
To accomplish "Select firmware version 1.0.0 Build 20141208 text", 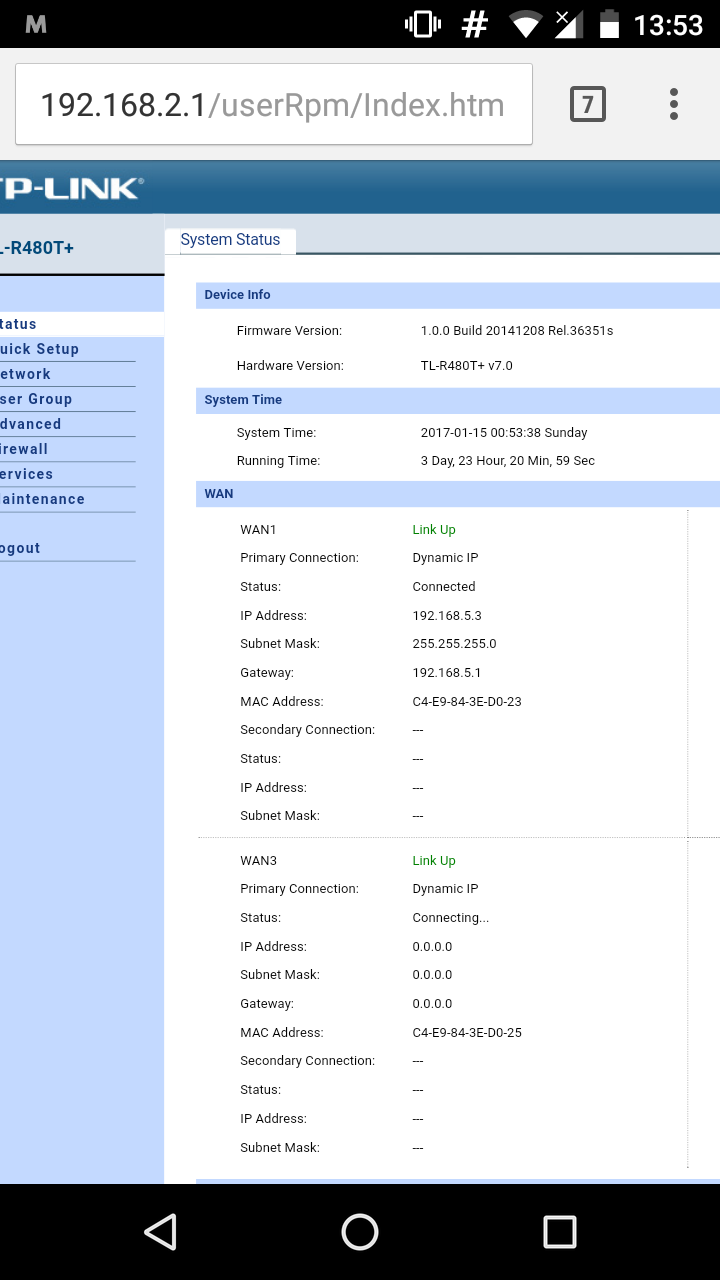I will tap(517, 331).
